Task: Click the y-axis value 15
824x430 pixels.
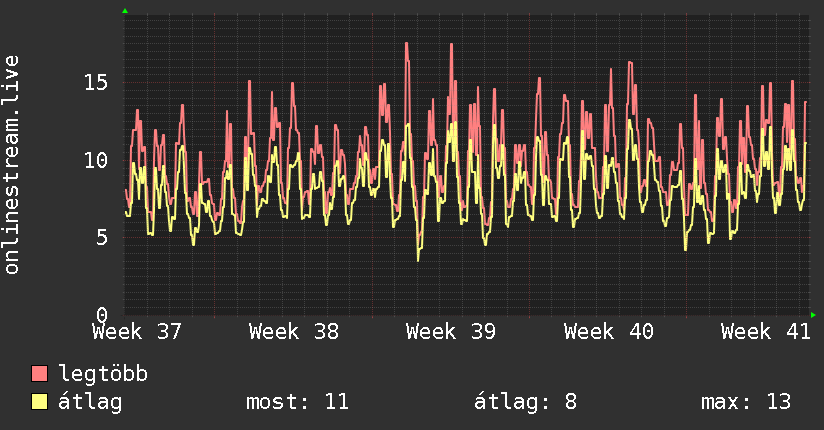Action: [96, 83]
